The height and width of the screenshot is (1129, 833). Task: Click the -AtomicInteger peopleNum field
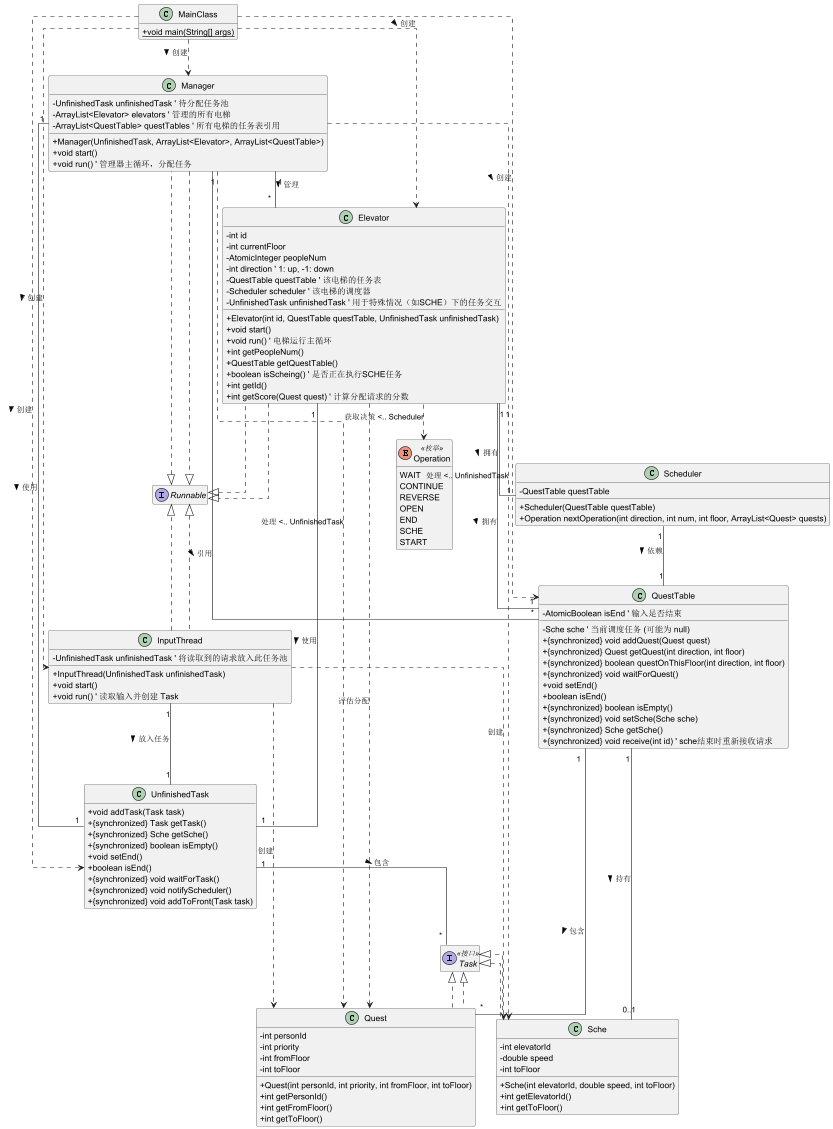(276, 258)
